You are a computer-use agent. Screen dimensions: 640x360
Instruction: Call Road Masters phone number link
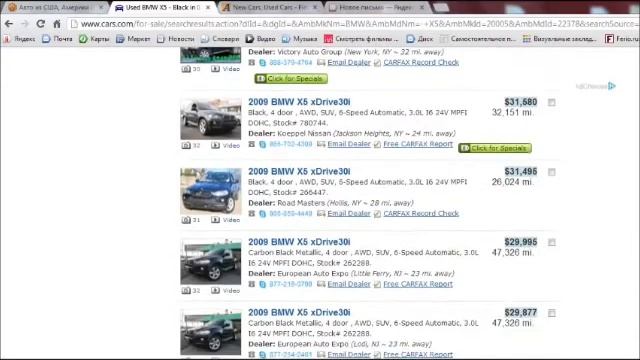(x=291, y=213)
